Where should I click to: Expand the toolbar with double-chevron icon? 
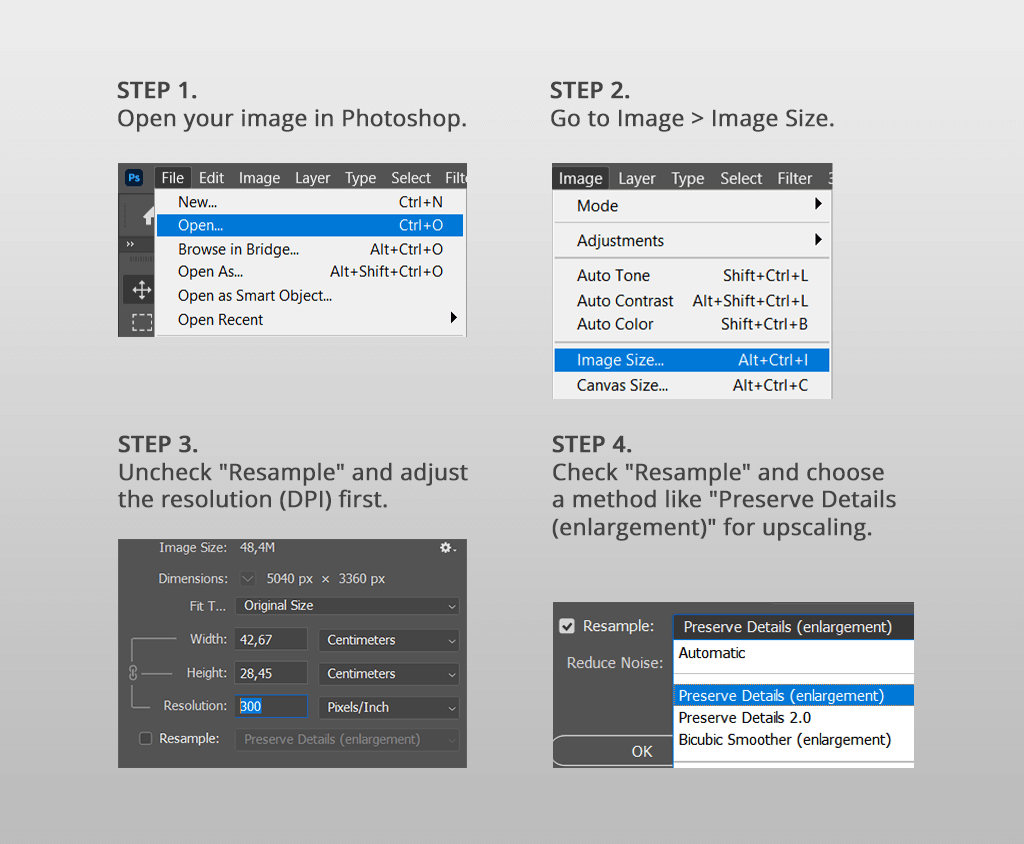pos(131,244)
